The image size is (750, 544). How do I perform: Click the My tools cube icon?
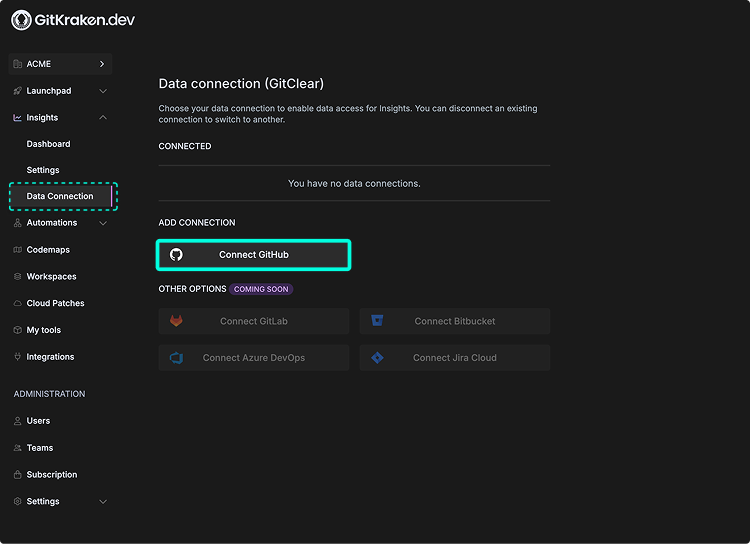[x=18, y=330]
